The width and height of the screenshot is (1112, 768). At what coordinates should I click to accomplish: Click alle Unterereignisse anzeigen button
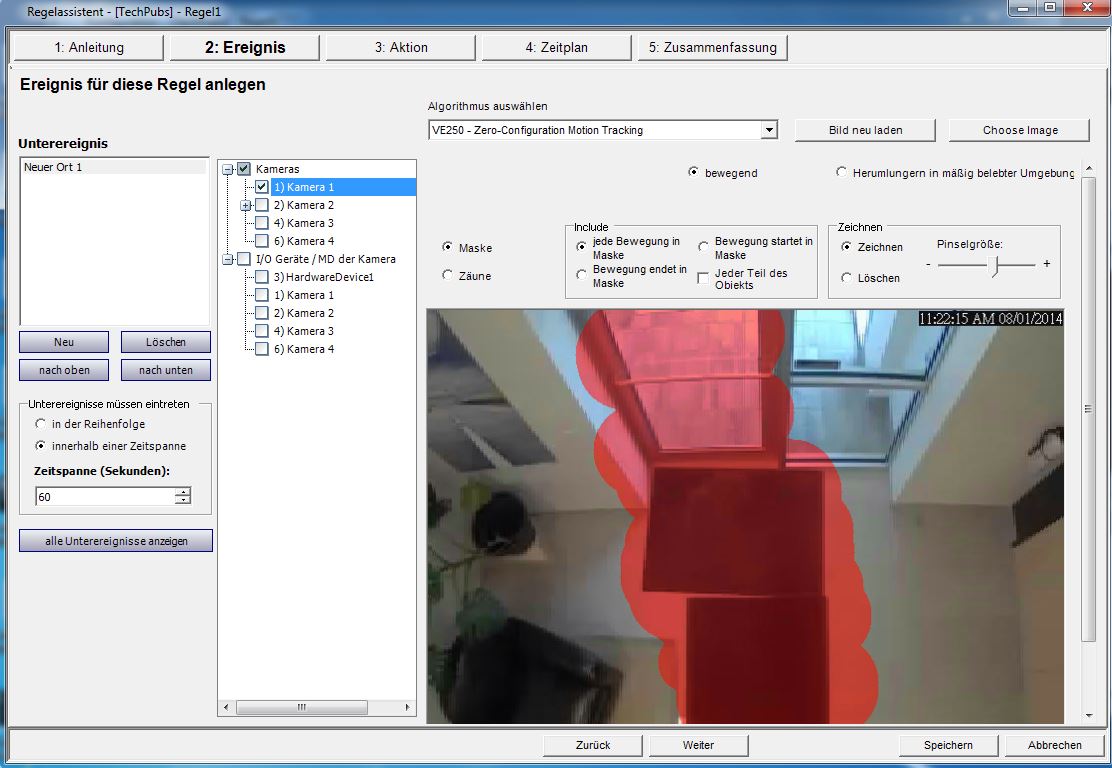(x=116, y=540)
